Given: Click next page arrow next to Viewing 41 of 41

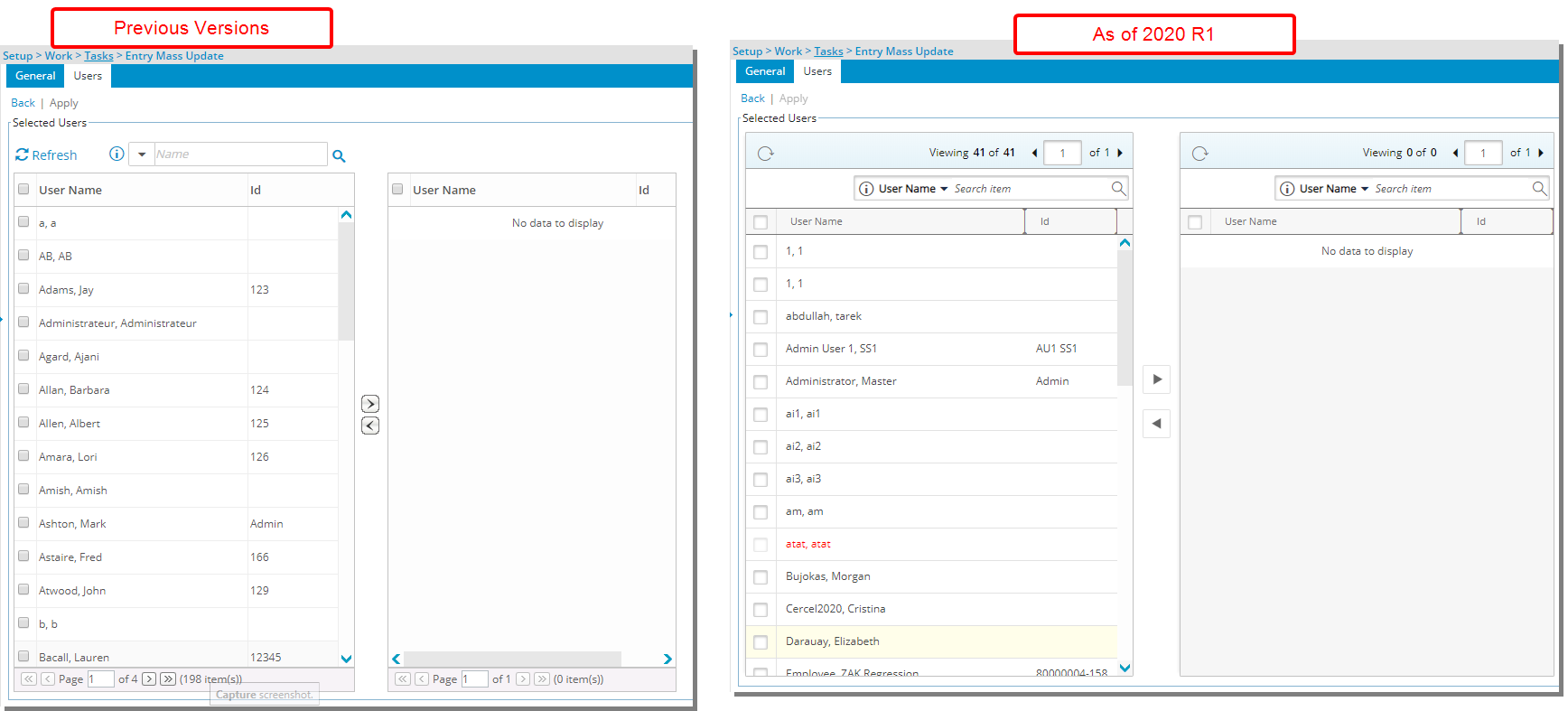Looking at the screenshot, I should pyautogui.click(x=1120, y=153).
